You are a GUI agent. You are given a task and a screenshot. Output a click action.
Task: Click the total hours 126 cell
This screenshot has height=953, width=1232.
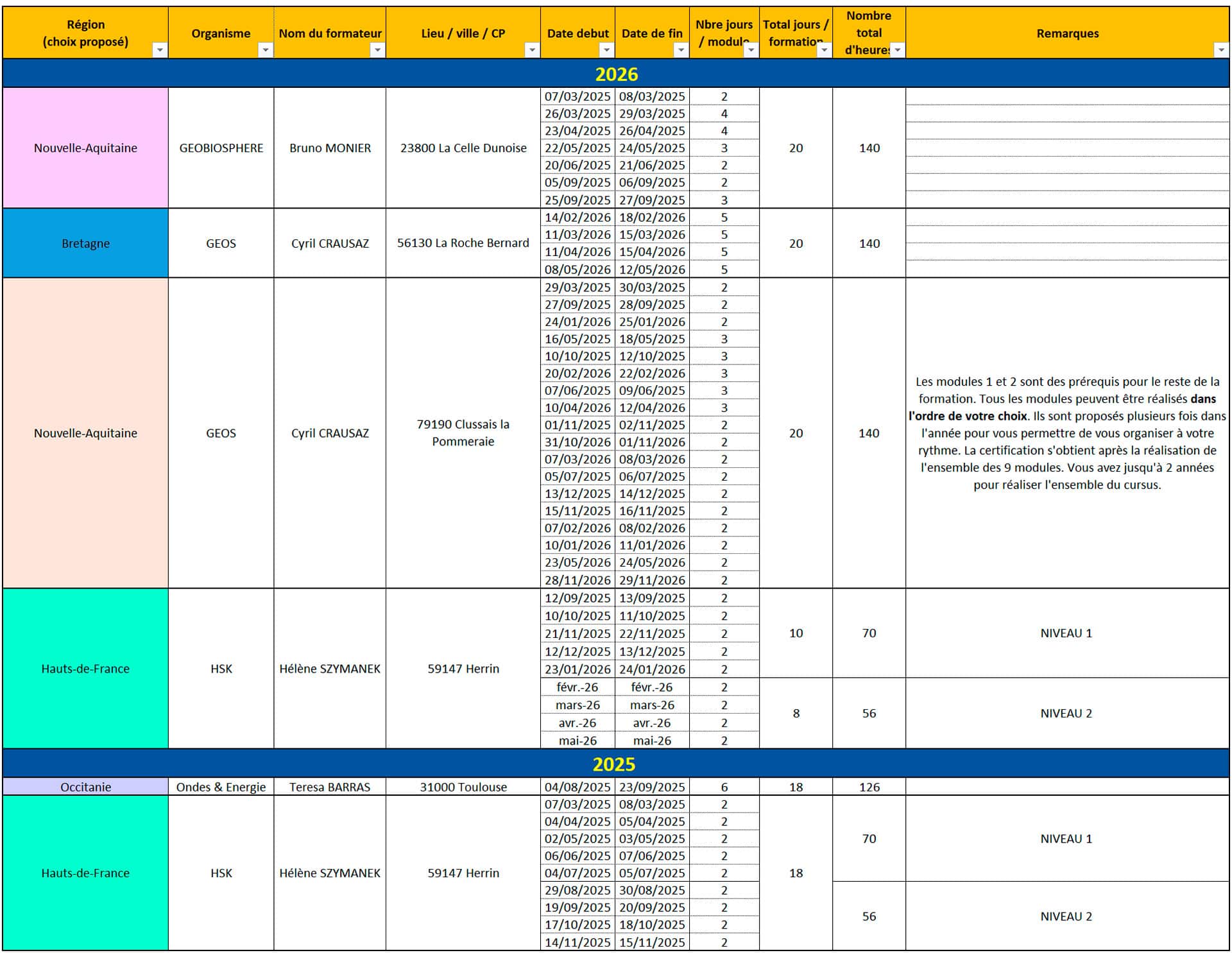click(x=869, y=787)
